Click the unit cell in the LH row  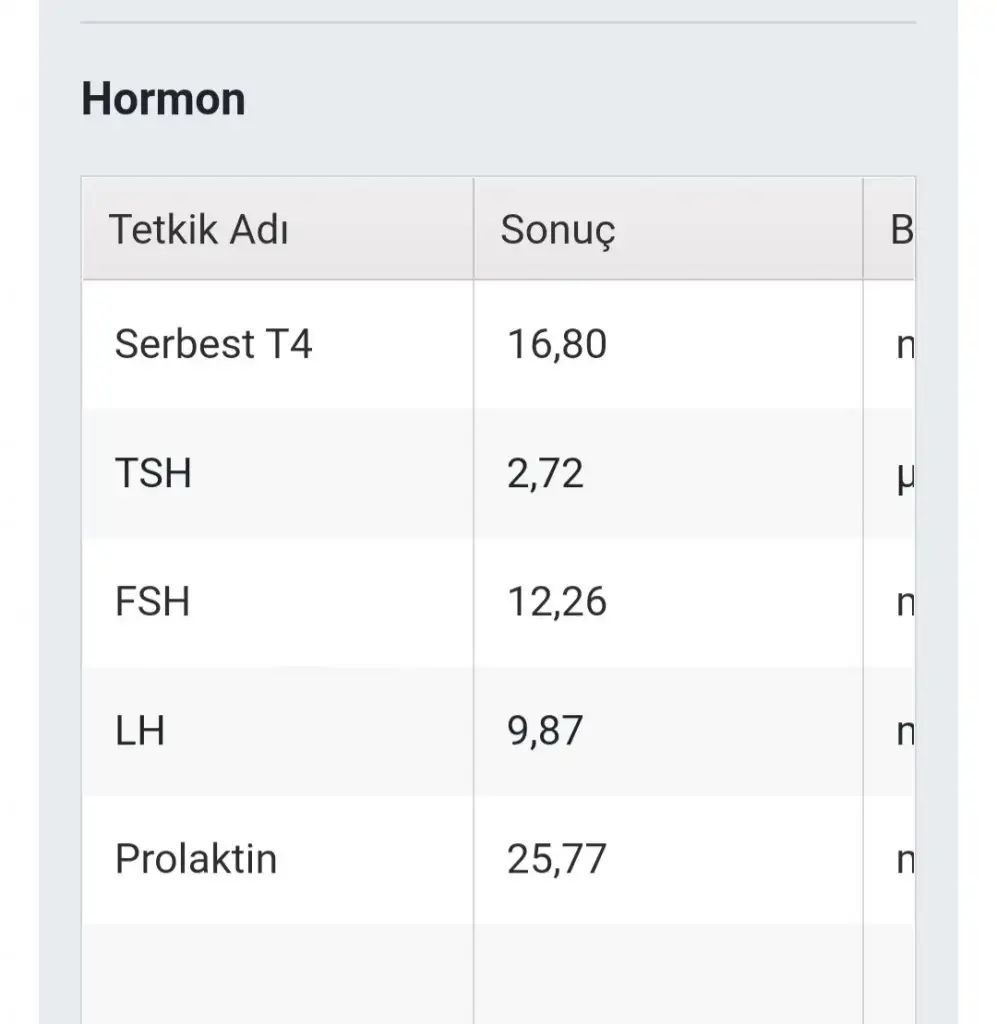tap(902, 732)
